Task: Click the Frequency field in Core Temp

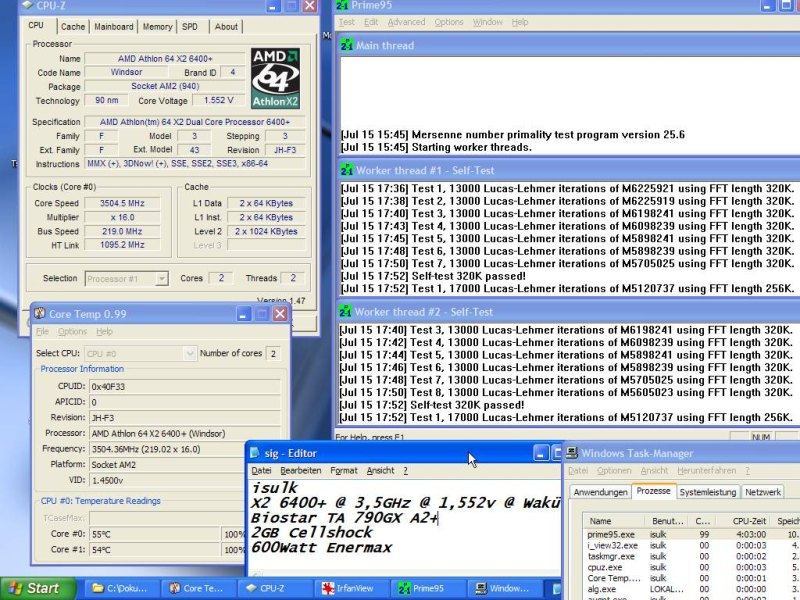Action: pos(185,449)
